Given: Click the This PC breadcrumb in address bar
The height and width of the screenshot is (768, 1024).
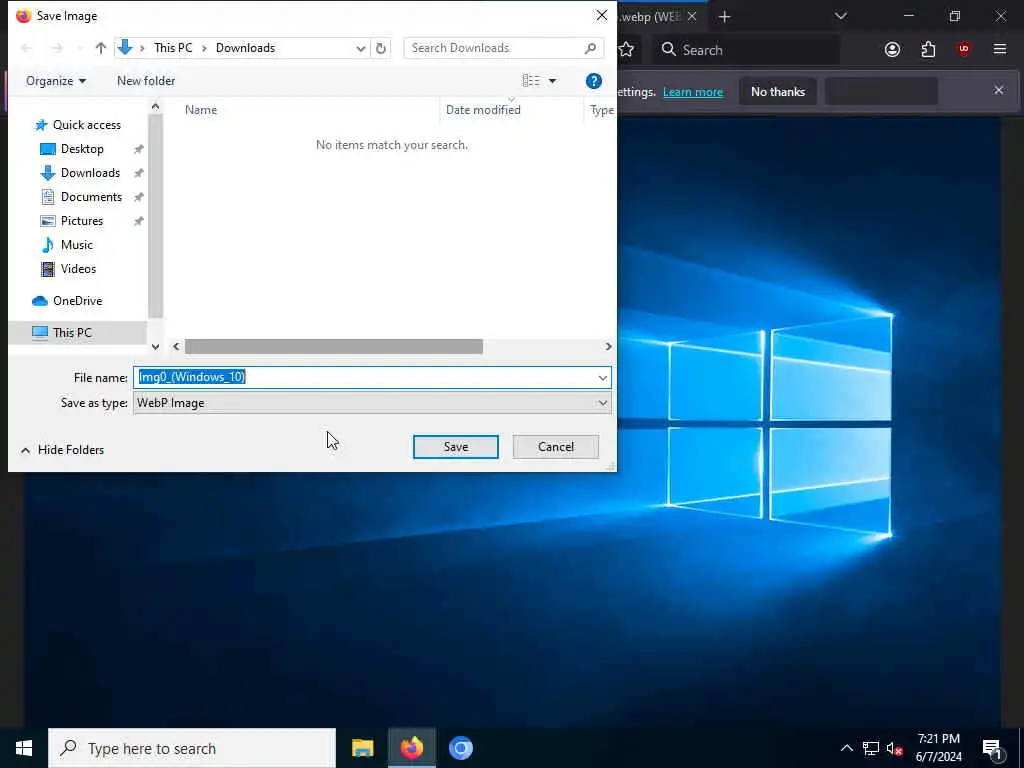Looking at the screenshot, I should pos(173,48).
